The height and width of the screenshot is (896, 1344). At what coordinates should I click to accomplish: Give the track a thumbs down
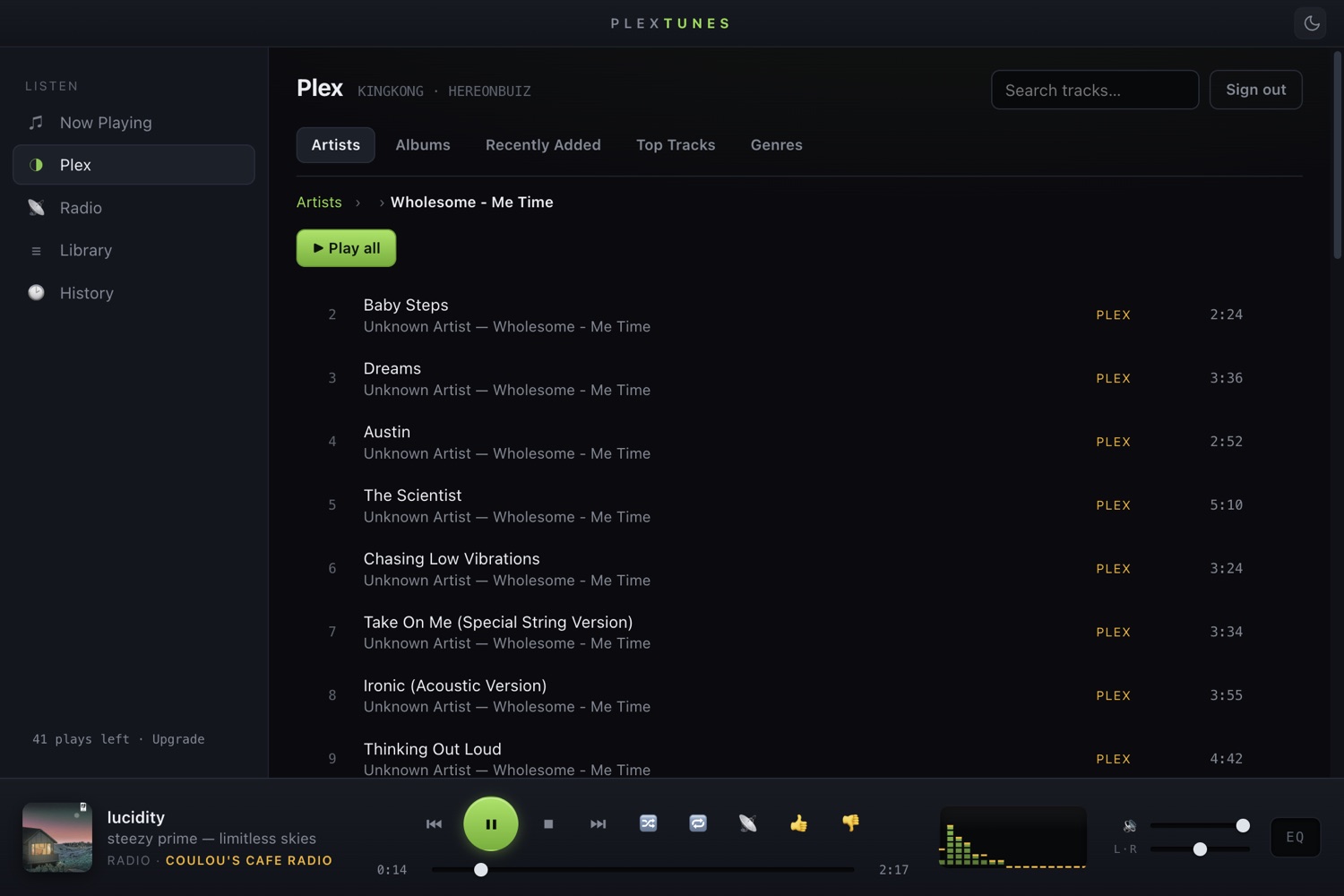click(850, 823)
